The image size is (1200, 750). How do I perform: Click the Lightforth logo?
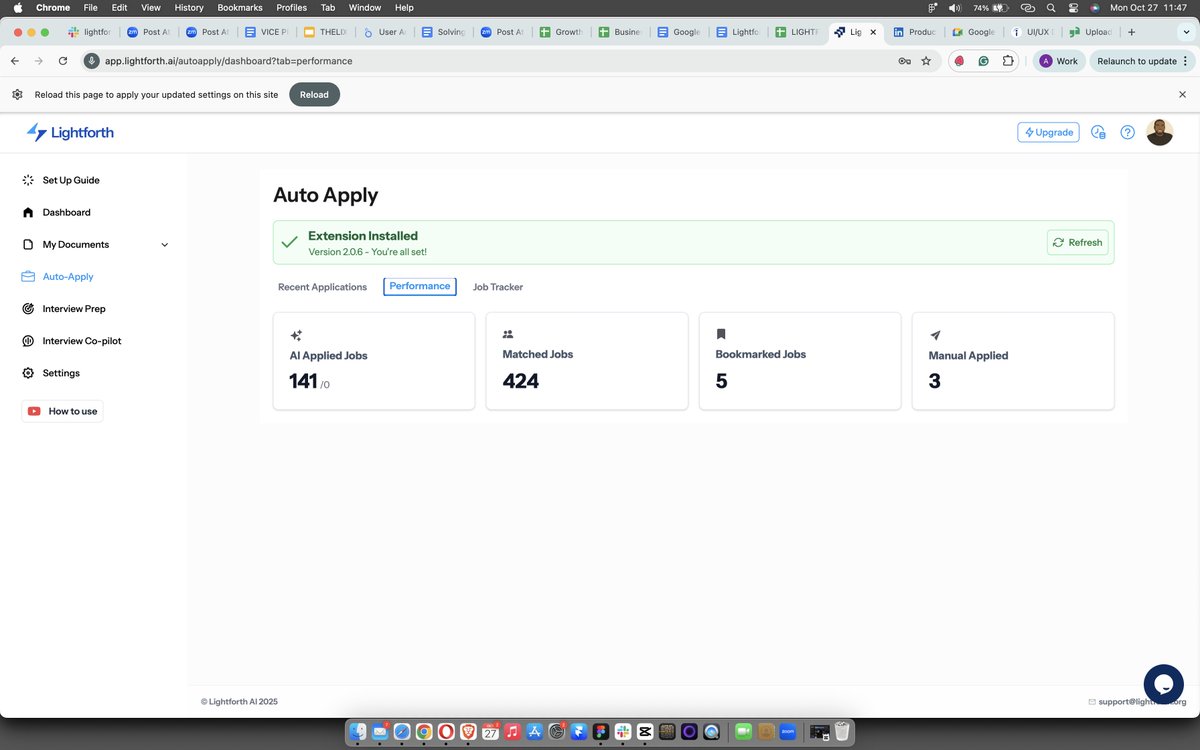(70, 132)
